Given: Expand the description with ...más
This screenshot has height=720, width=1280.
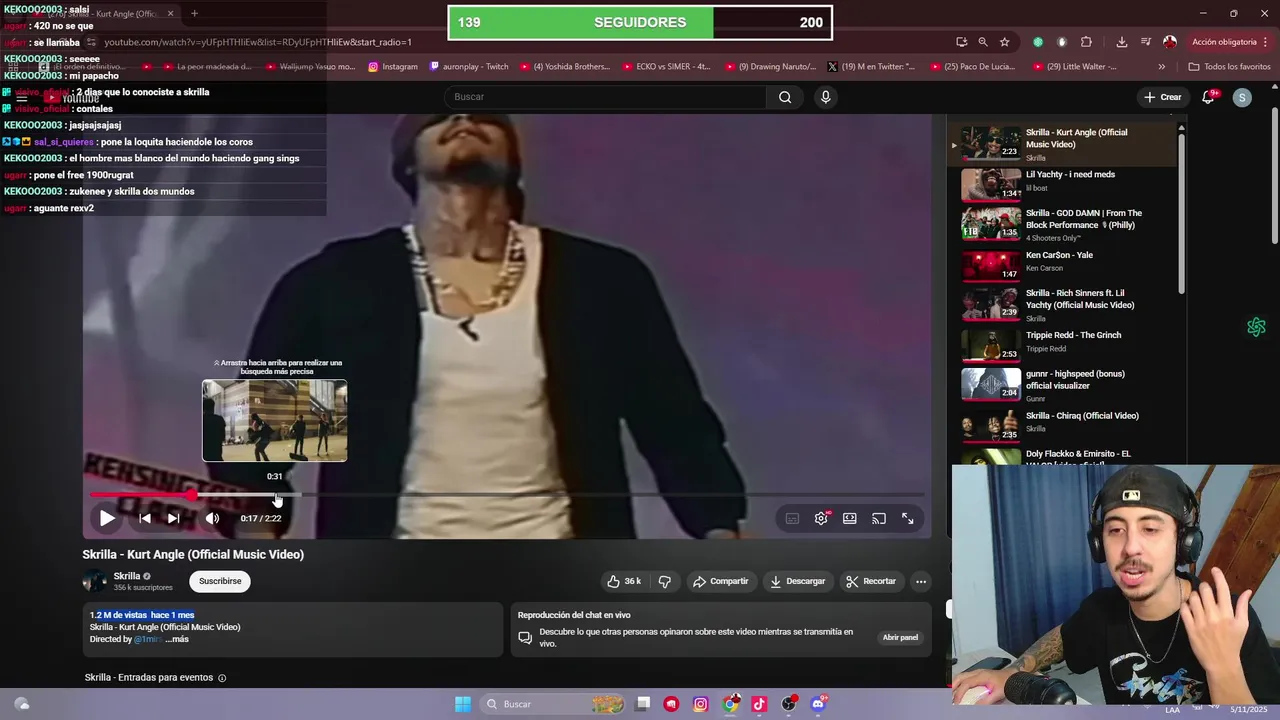Looking at the screenshot, I should click(177, 639).
